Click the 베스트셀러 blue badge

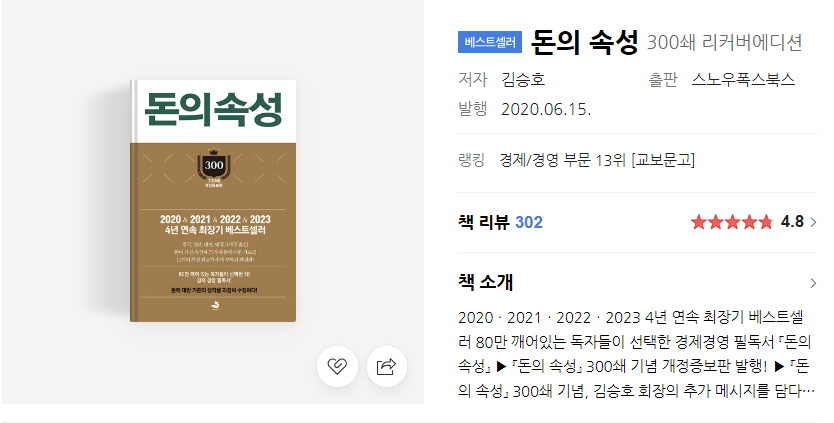pos(490,42)
